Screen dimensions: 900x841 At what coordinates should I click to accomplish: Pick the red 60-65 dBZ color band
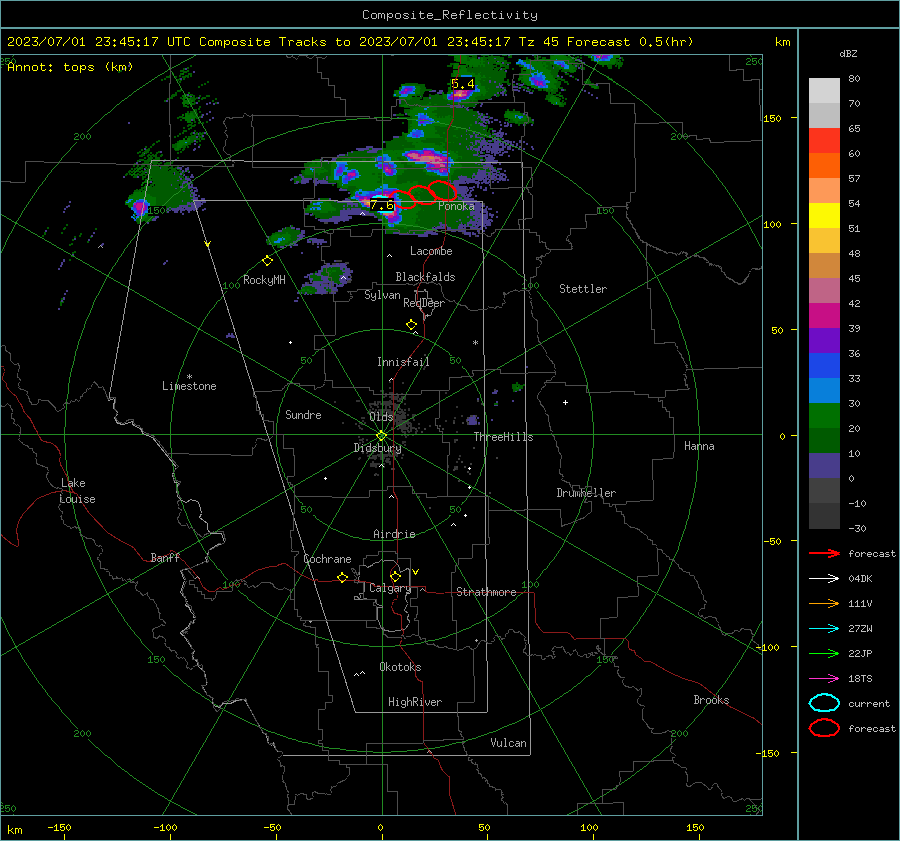[824, 141]
